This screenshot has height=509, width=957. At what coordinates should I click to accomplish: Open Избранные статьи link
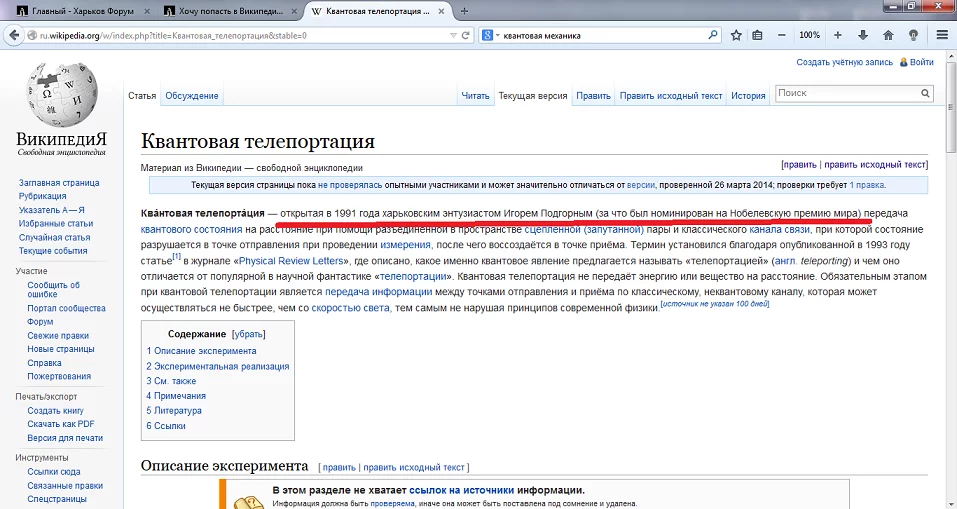tap(56, 223)
